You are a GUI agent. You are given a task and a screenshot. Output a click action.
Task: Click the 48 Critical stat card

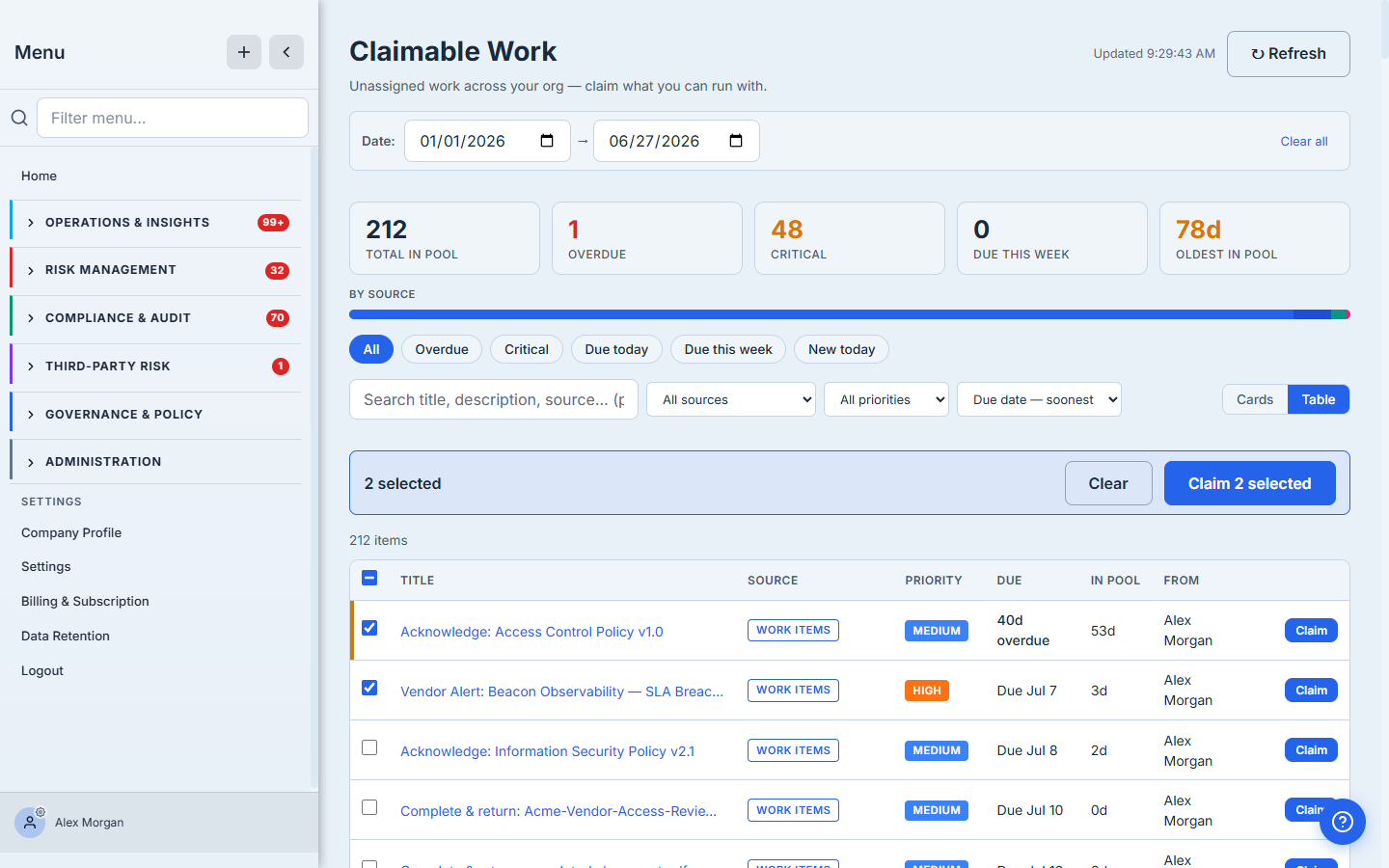850,238
